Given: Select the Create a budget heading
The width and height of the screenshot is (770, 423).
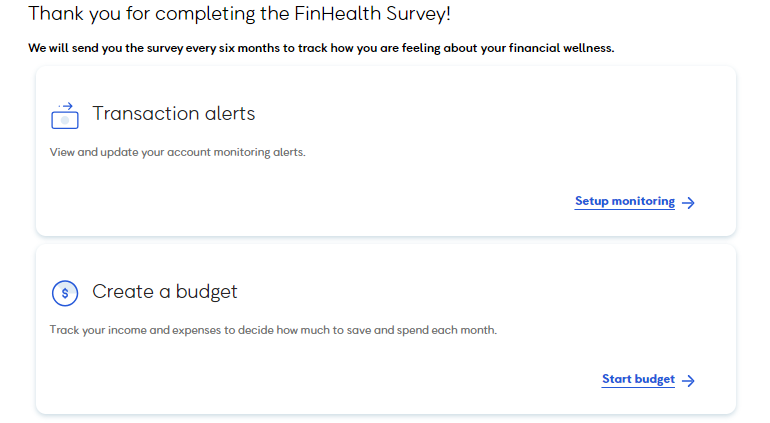Looking at the screenshot, I should 164,292.
